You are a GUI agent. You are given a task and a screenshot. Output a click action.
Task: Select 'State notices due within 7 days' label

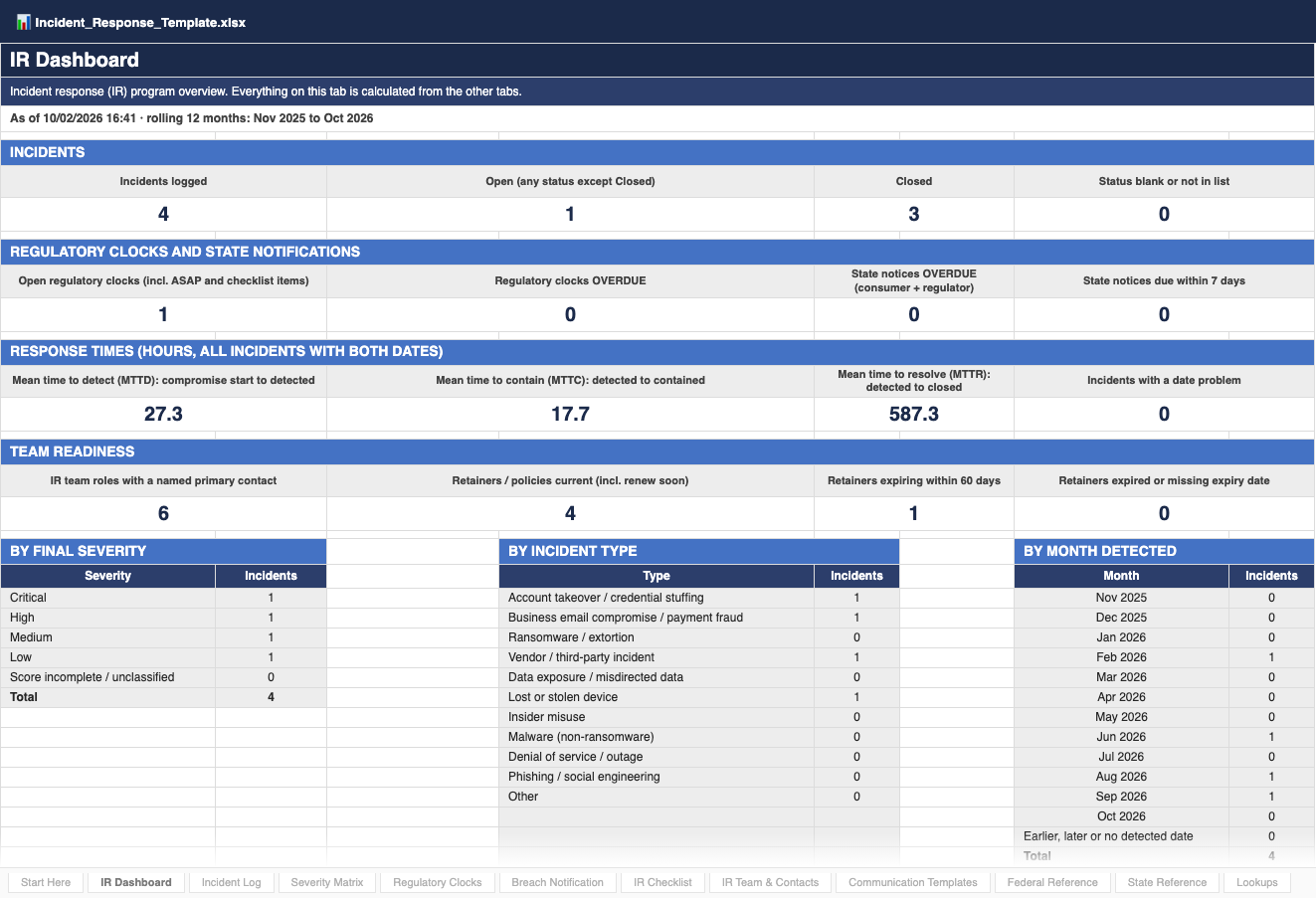(1164, 280)
